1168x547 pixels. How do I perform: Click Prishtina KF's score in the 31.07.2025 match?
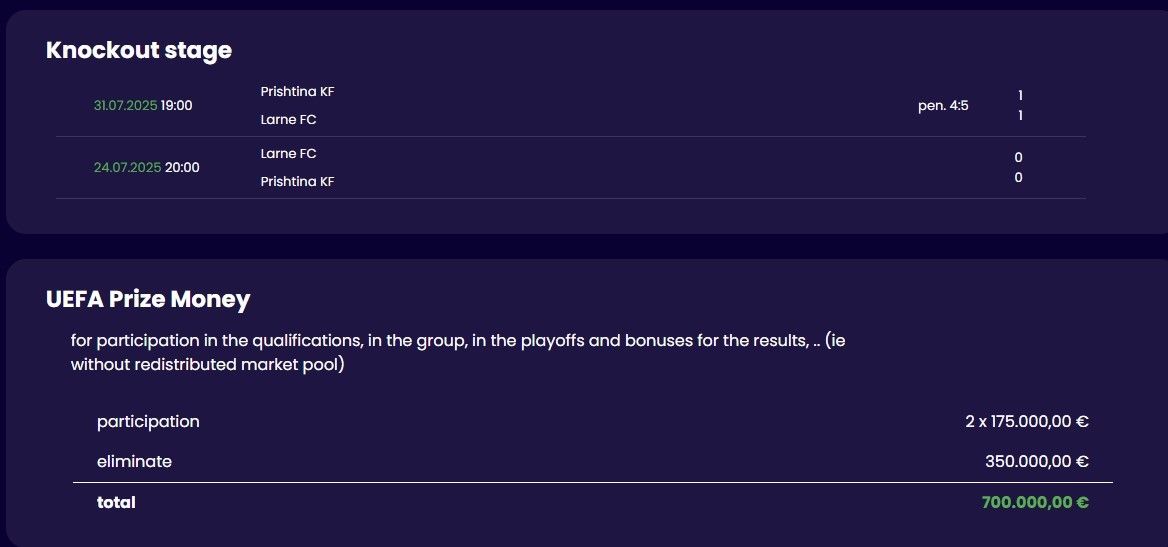point(1020,95)
